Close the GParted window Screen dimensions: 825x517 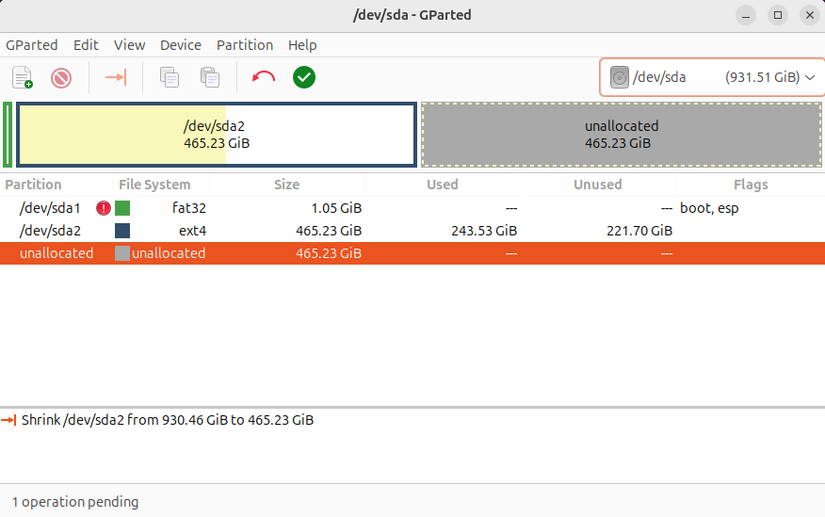(x=810, y=15)
